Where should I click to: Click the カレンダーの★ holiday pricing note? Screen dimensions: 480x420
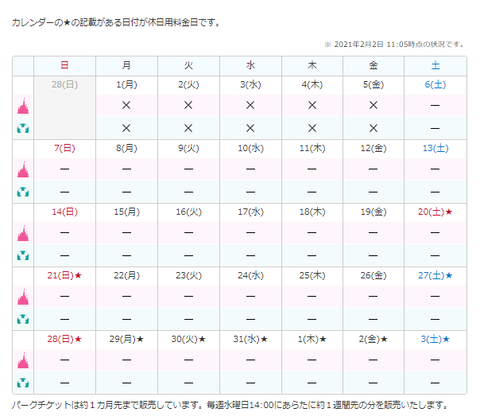pyautogui.click(x=115, y=23)
